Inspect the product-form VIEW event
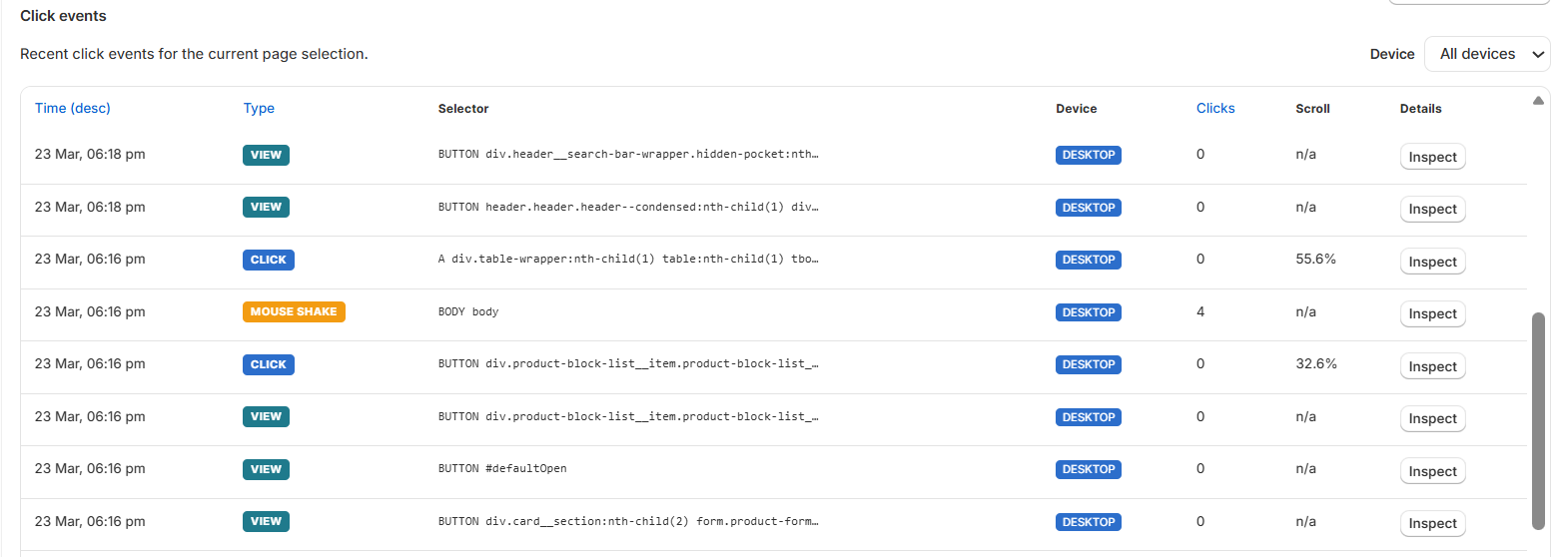This screenshot has width=1568, height=557. pyautogui.click(x=1431, y=523)
